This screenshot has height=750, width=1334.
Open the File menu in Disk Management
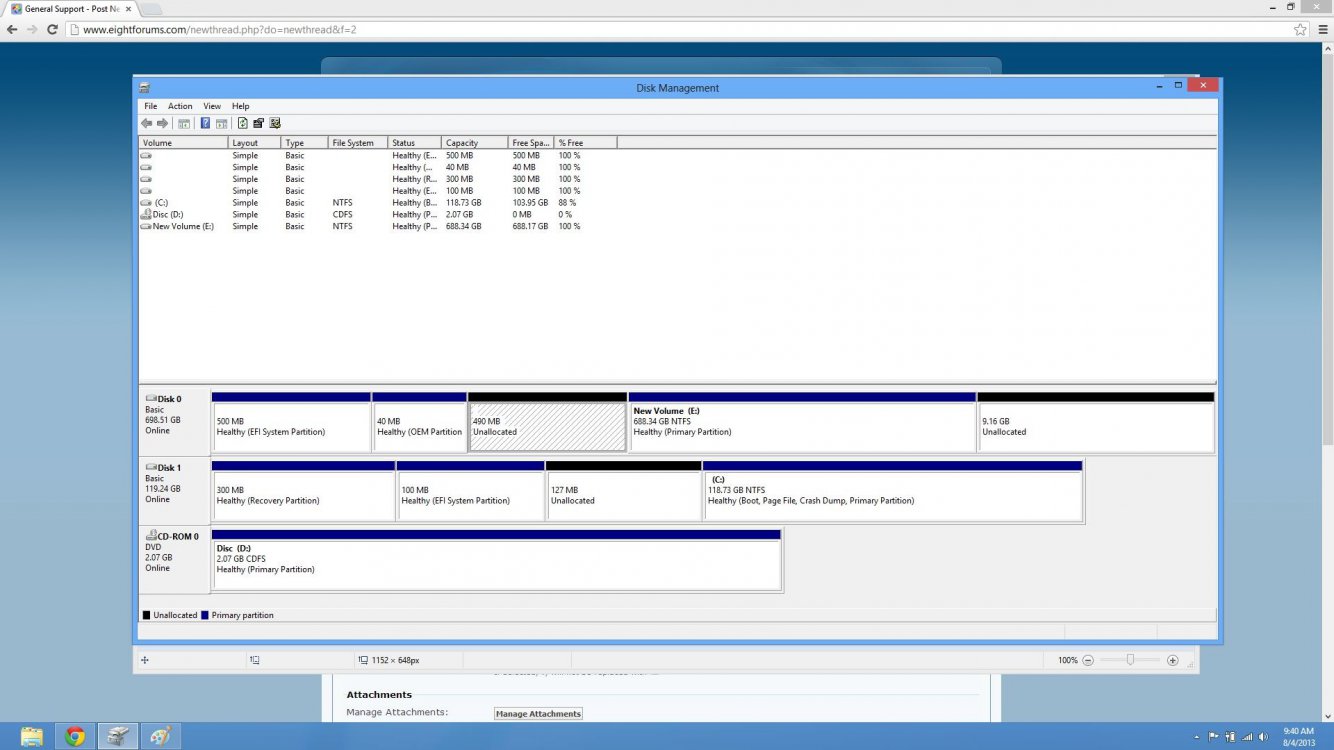click(150, 106)
